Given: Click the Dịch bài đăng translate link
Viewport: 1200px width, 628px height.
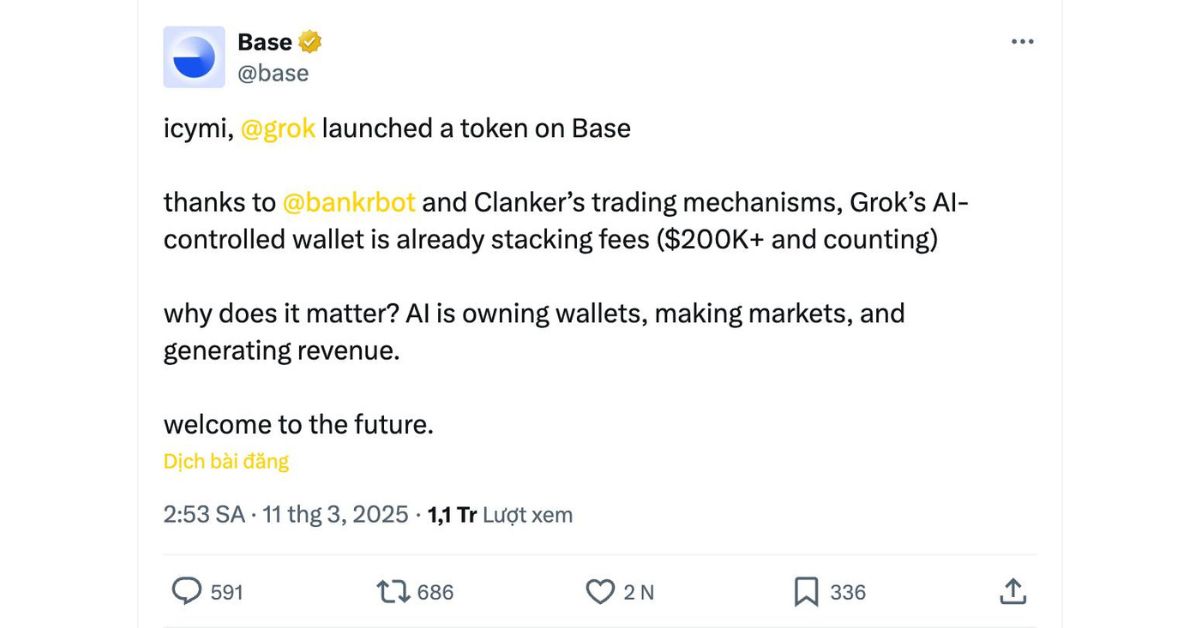Looking at the screenshot, I should pyautogui.click(x=226, y=461).
